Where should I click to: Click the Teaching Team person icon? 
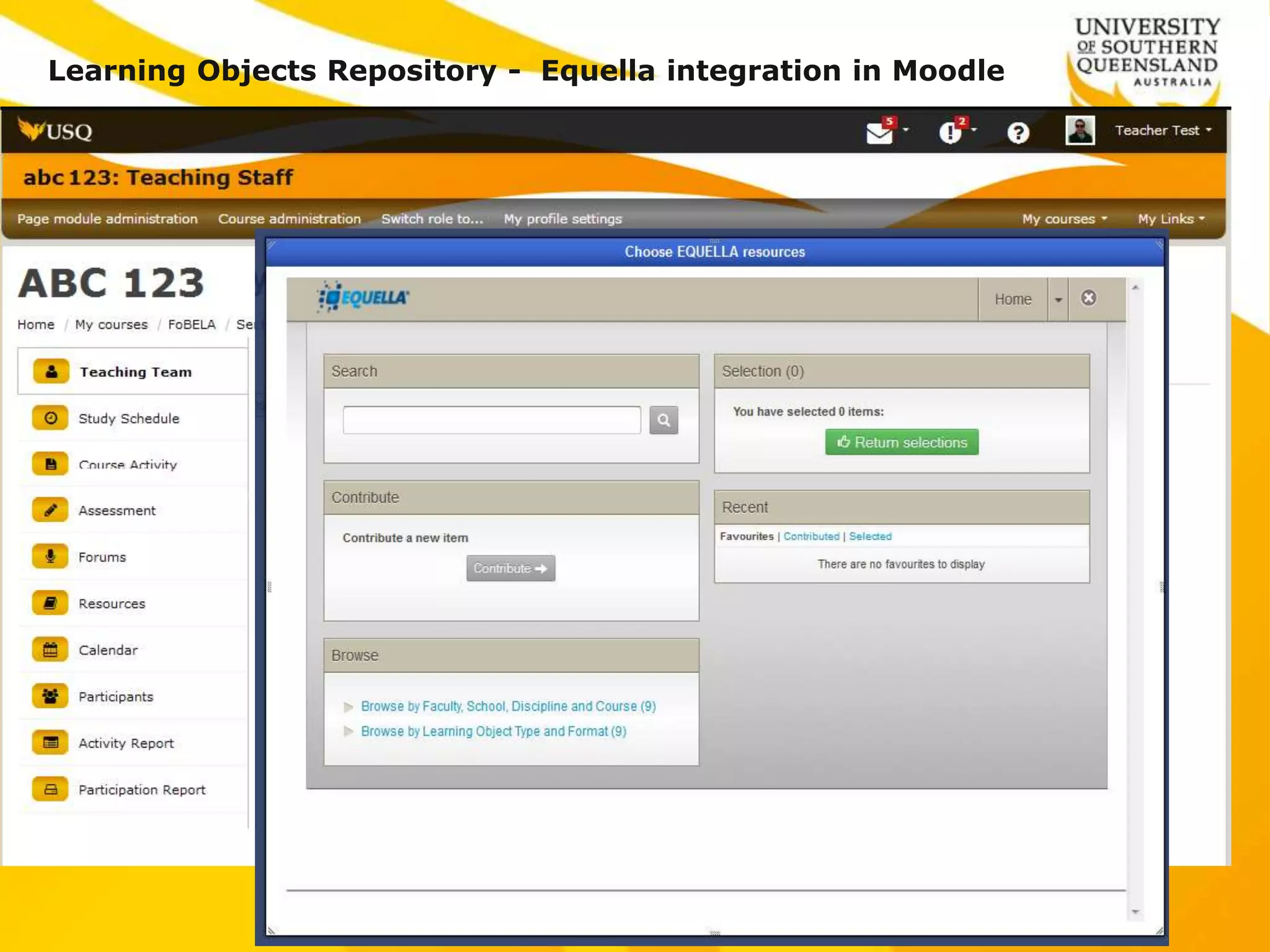click(x=51, y=371)
